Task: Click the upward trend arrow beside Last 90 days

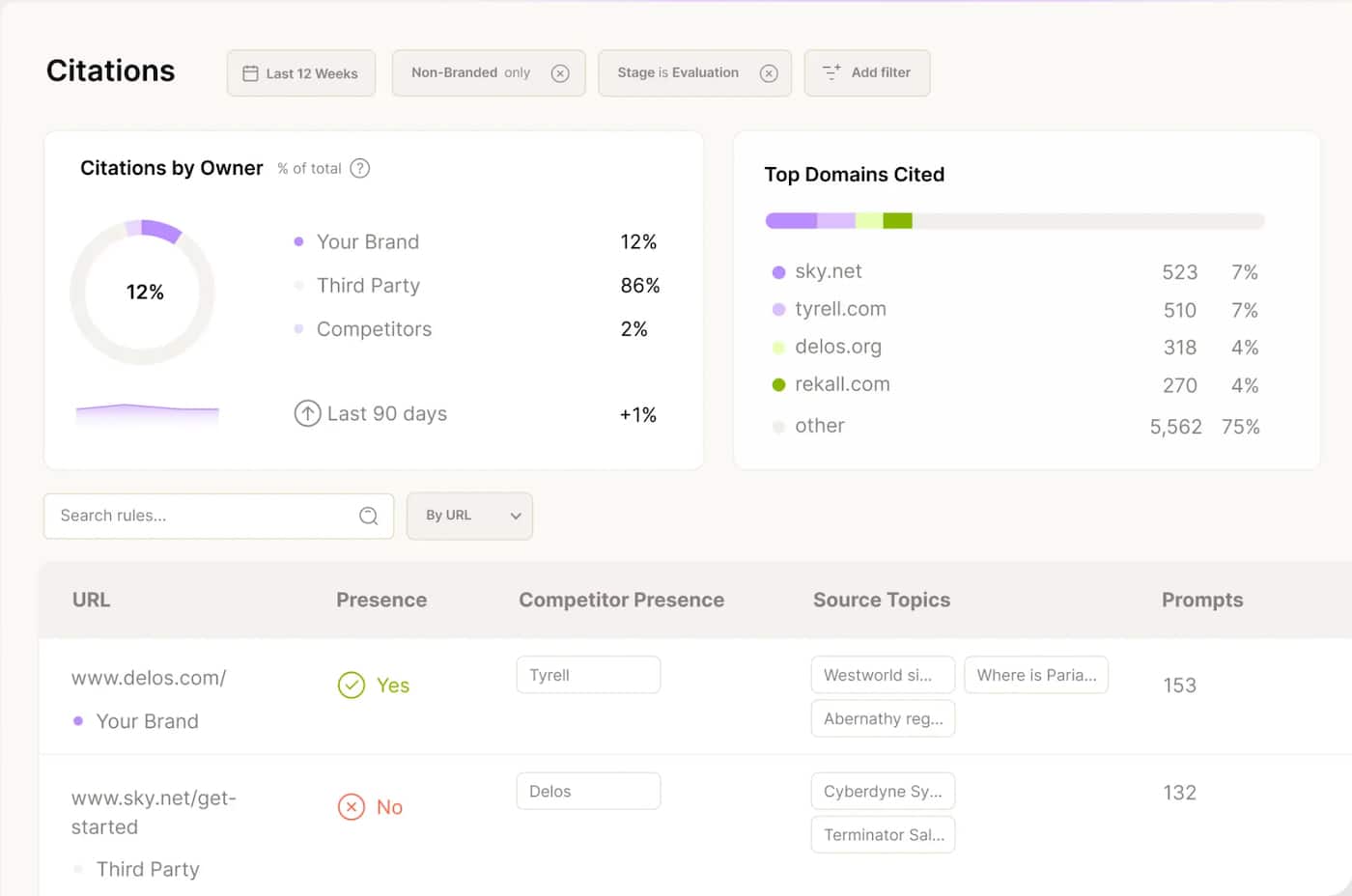Action: click(306, 413)
